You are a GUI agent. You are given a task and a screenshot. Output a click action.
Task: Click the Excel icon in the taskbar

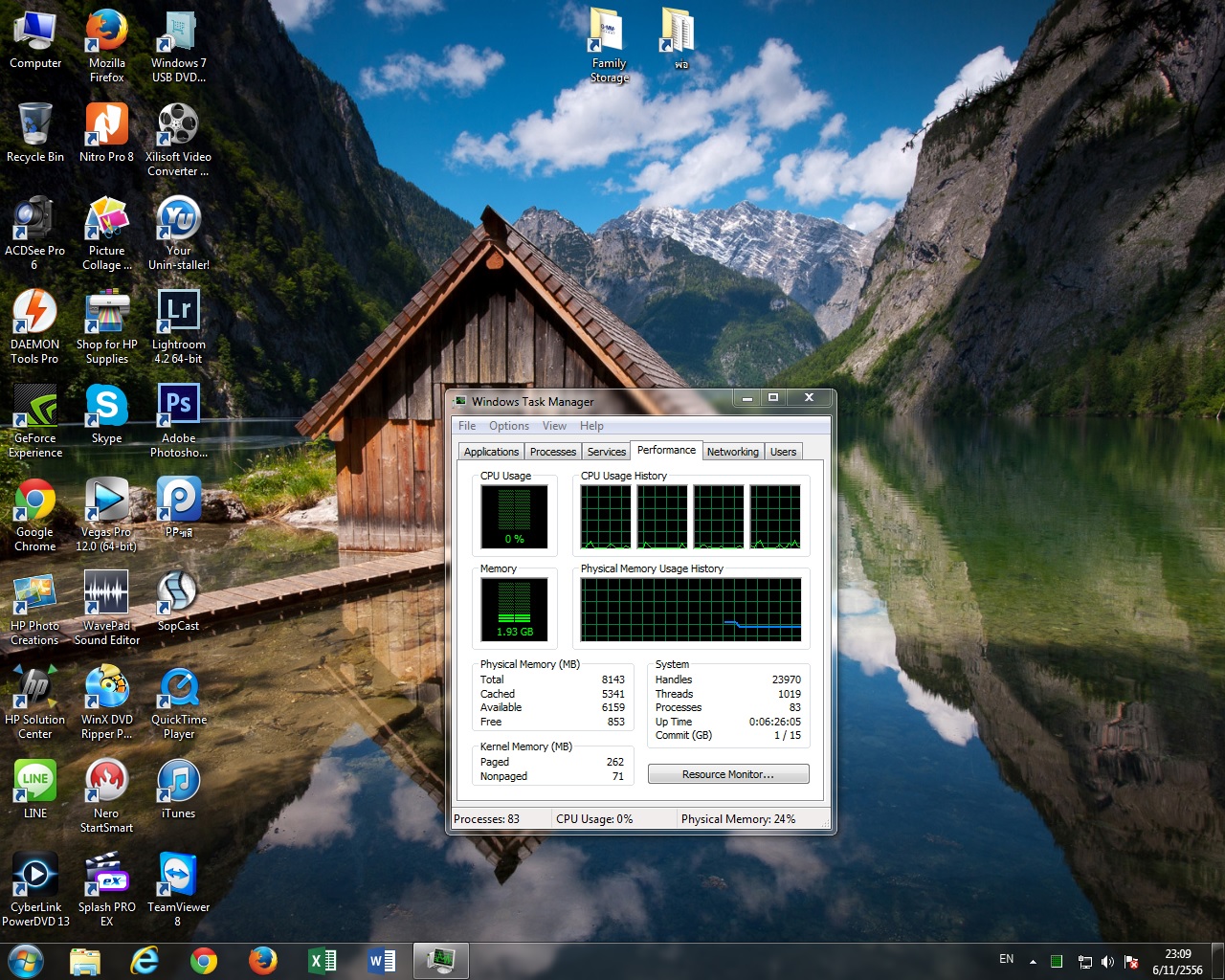pyautogui.click(x=323, y=960)
